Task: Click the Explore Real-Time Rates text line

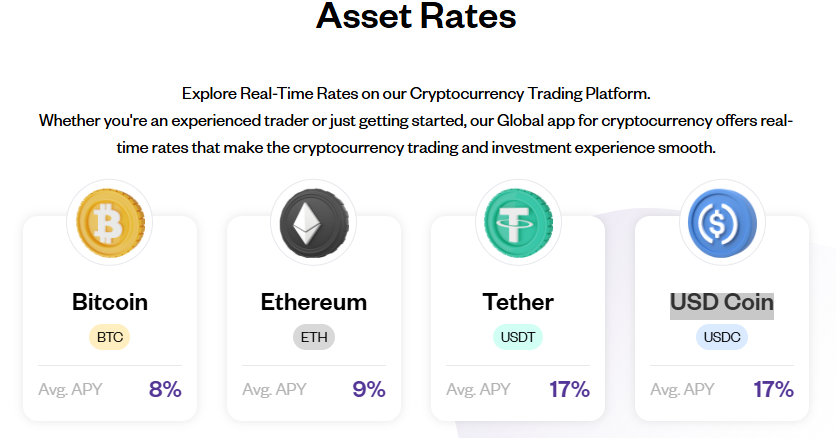Action: (x=416, y=94)
